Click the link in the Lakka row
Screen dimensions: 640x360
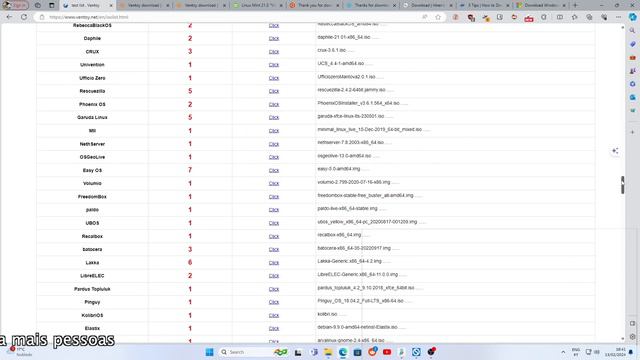coord(273,262)
